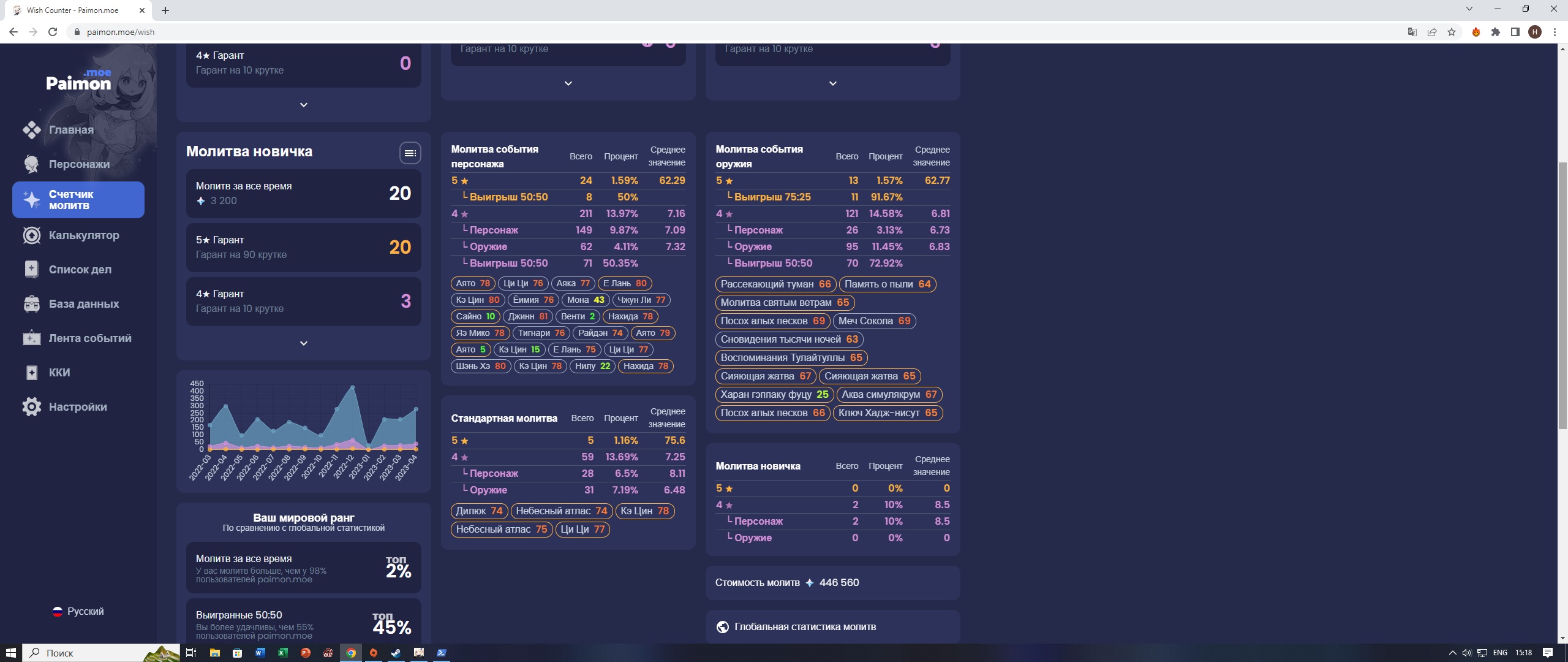Open Steam from the taskbar
1568x662 pixels.
tap(396, 653)
